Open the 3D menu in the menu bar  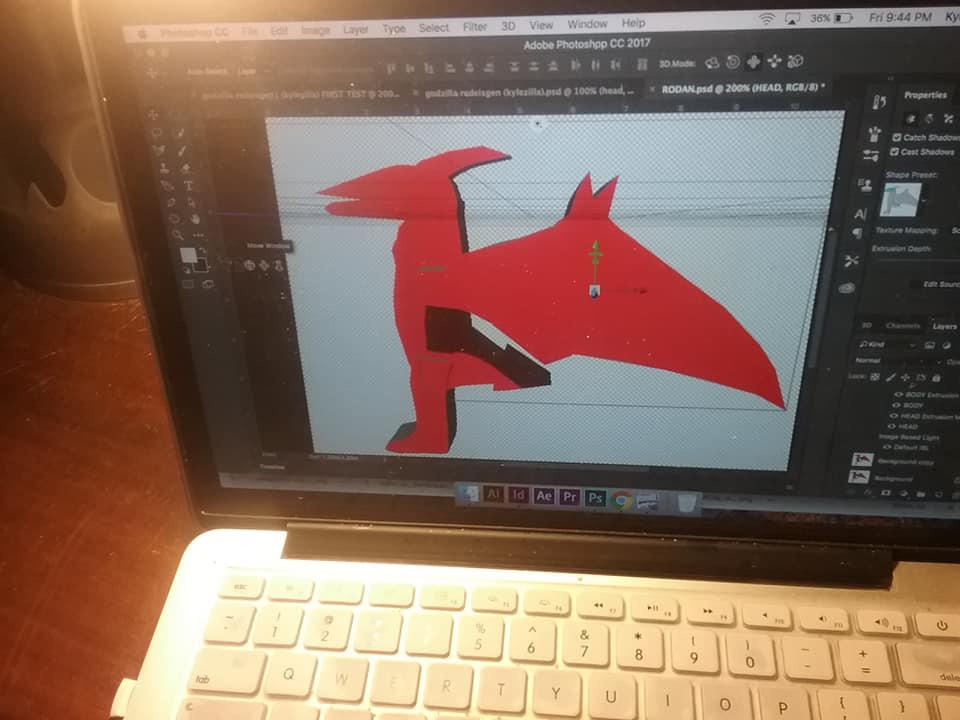(506, 24)
